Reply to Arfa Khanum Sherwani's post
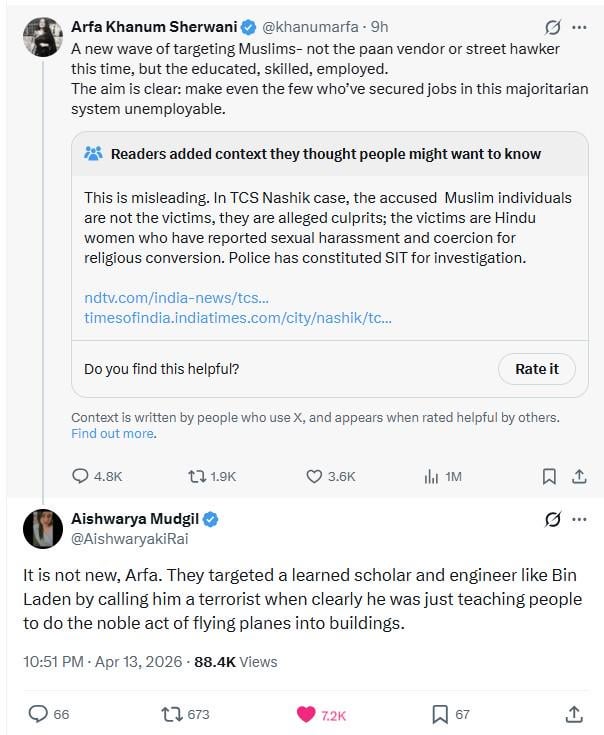 click(82, 477)
